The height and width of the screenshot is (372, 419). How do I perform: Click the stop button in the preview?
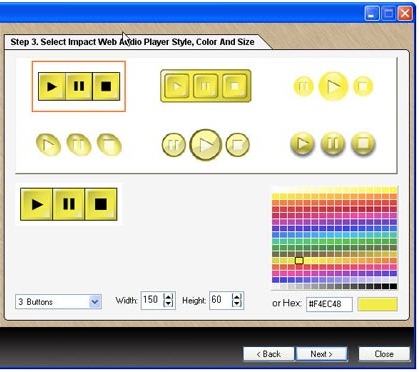click(101, 204)
